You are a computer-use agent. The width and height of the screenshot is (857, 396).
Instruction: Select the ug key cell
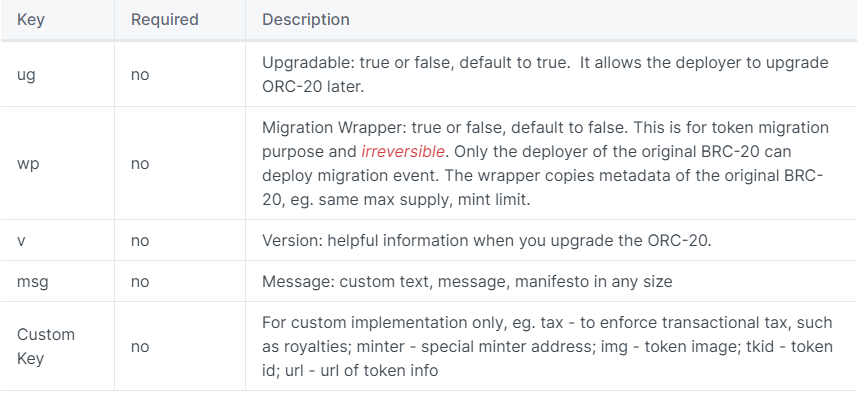tap(26, 75)
